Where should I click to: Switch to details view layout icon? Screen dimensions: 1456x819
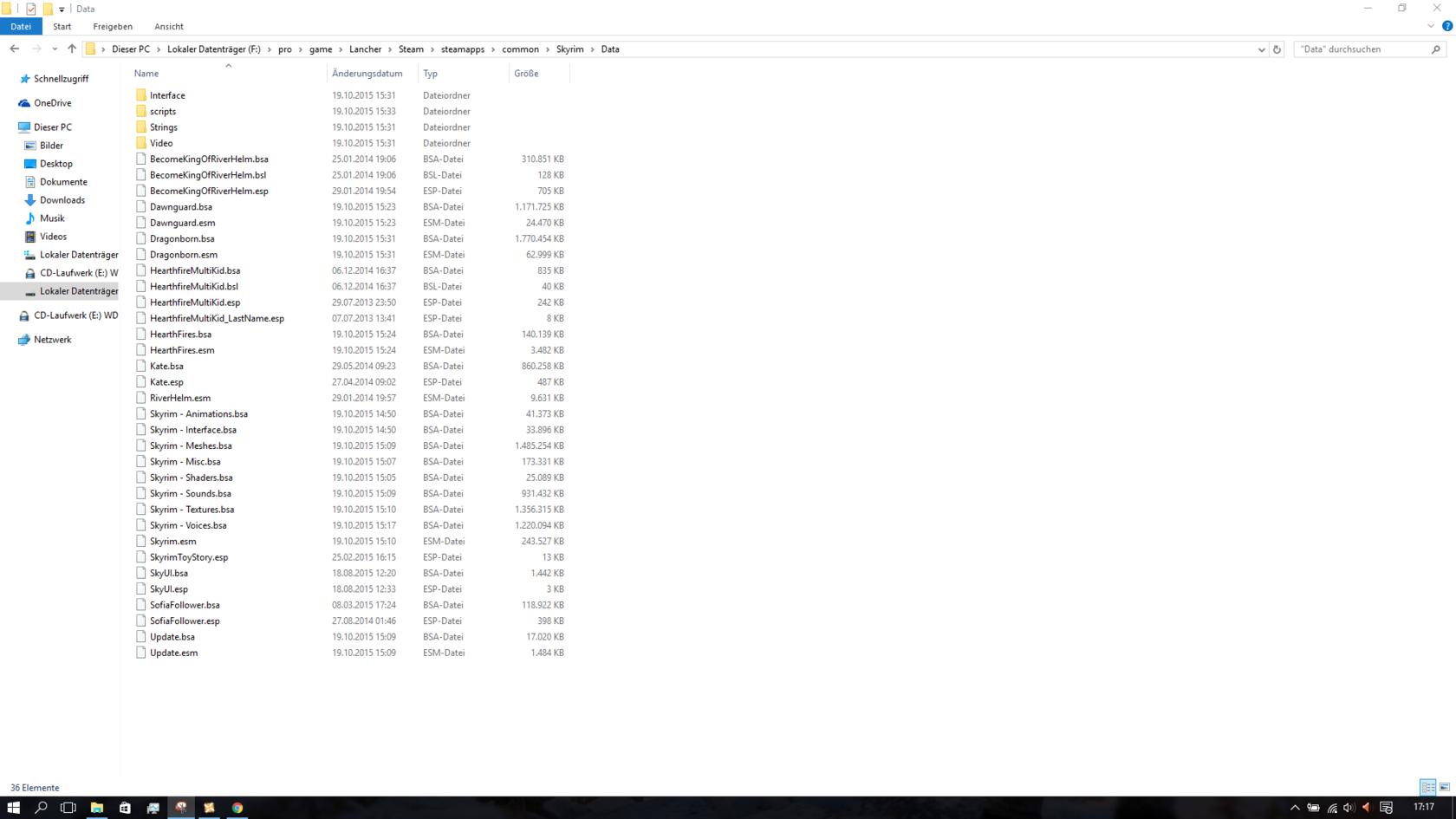point(1427,787)
